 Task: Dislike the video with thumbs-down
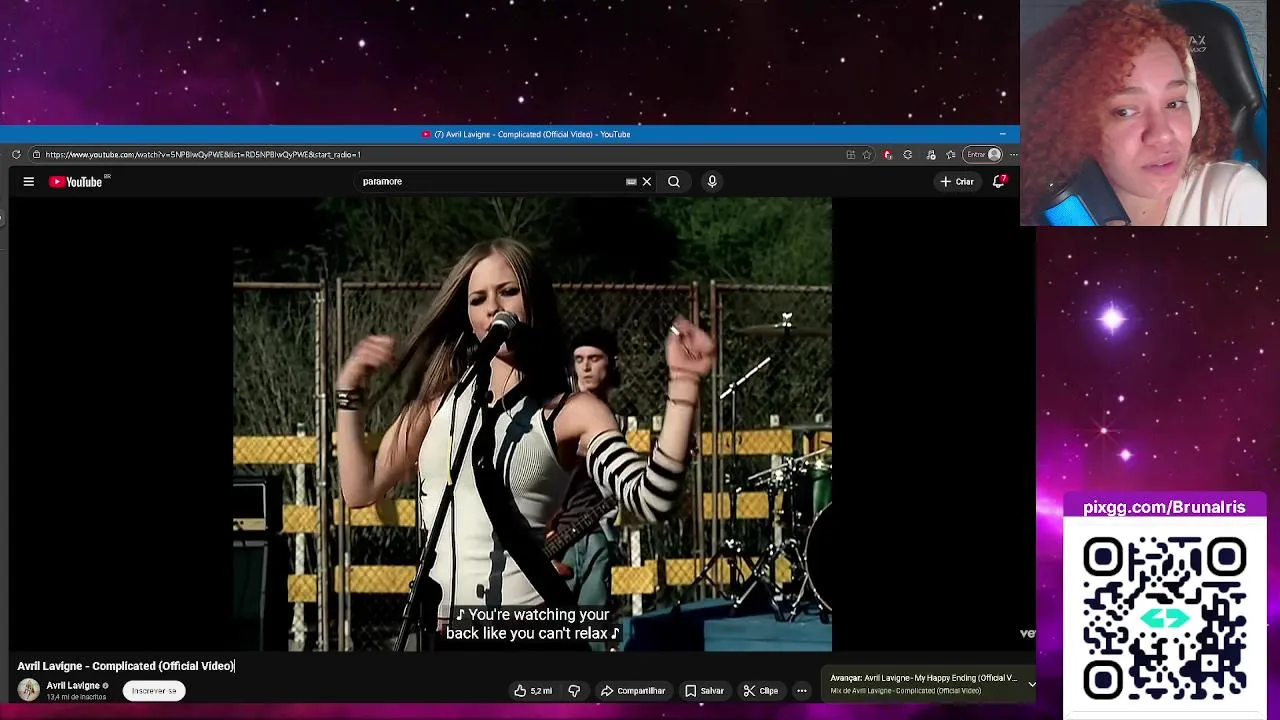click(x=574, y=691)
